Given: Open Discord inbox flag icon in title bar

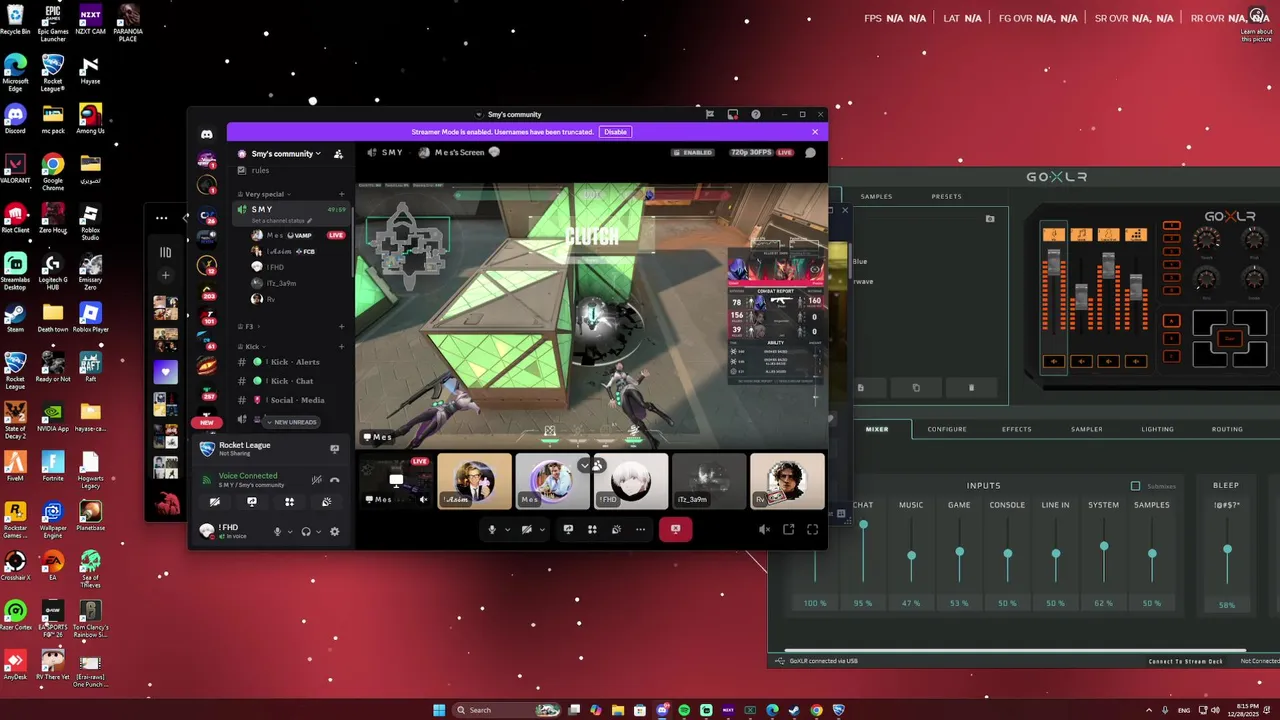Looking at the screenshot, I should coord(710,115).
